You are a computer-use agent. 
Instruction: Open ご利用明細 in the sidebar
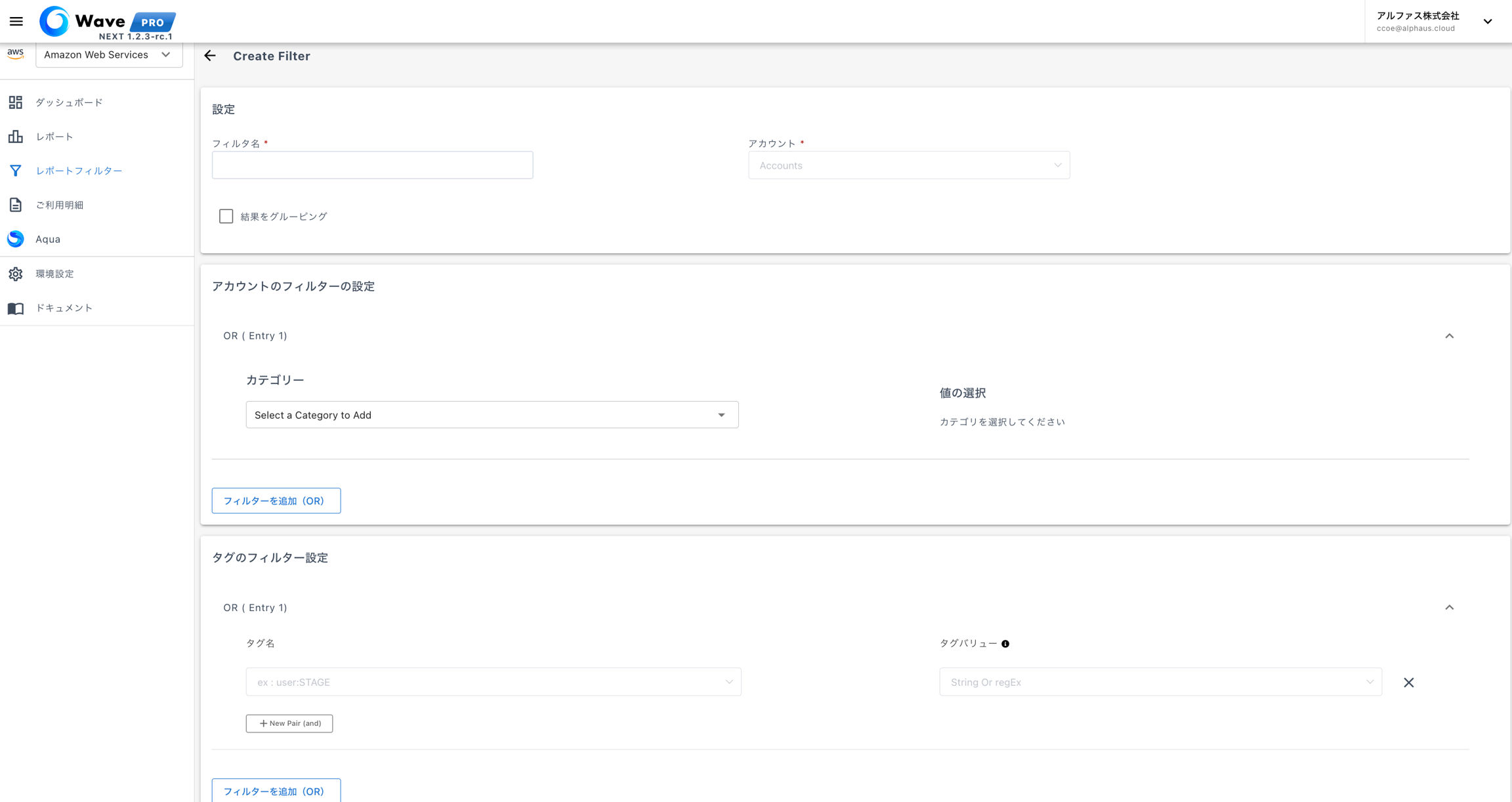[59, 205]
